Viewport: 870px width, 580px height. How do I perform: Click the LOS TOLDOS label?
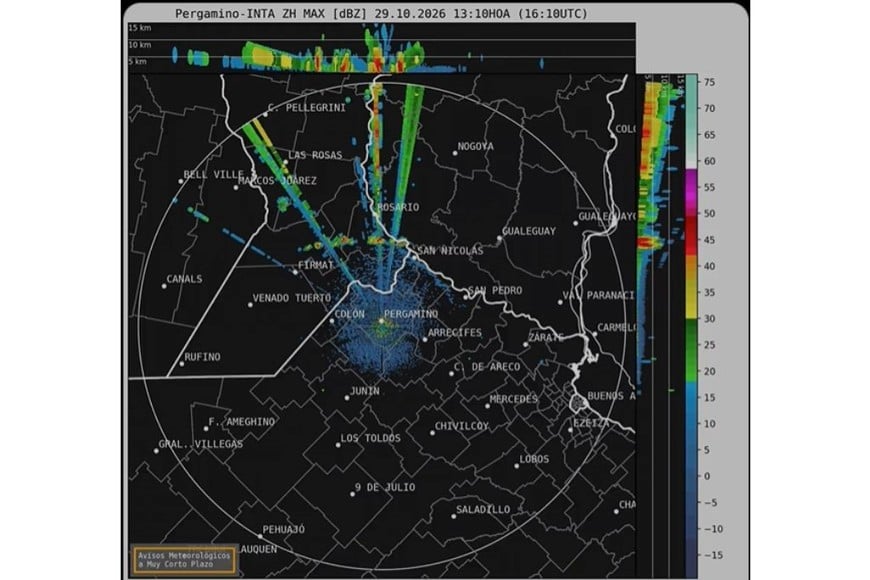pos(370,438)
